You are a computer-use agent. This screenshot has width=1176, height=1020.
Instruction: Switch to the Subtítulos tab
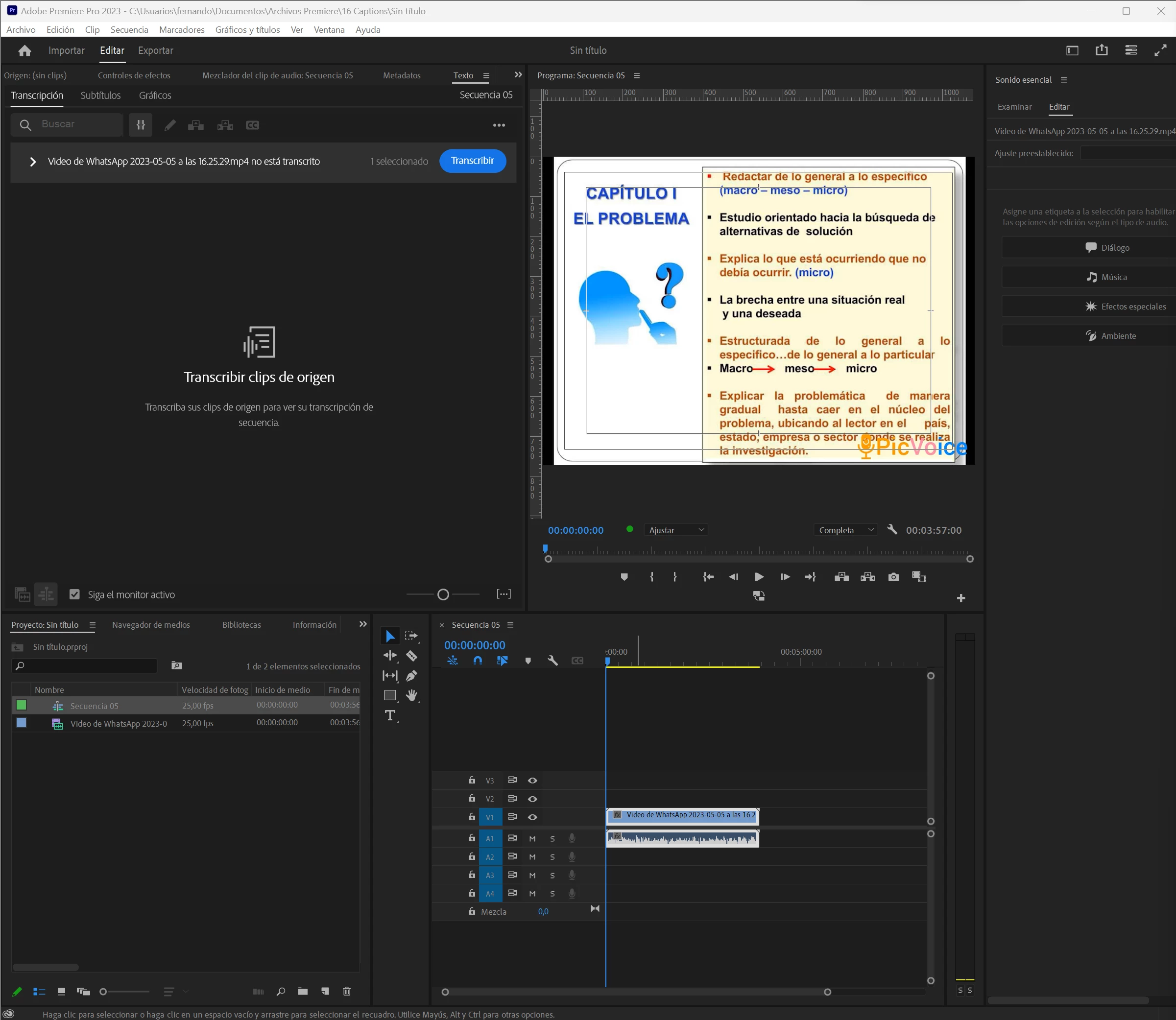click(101, 95)
